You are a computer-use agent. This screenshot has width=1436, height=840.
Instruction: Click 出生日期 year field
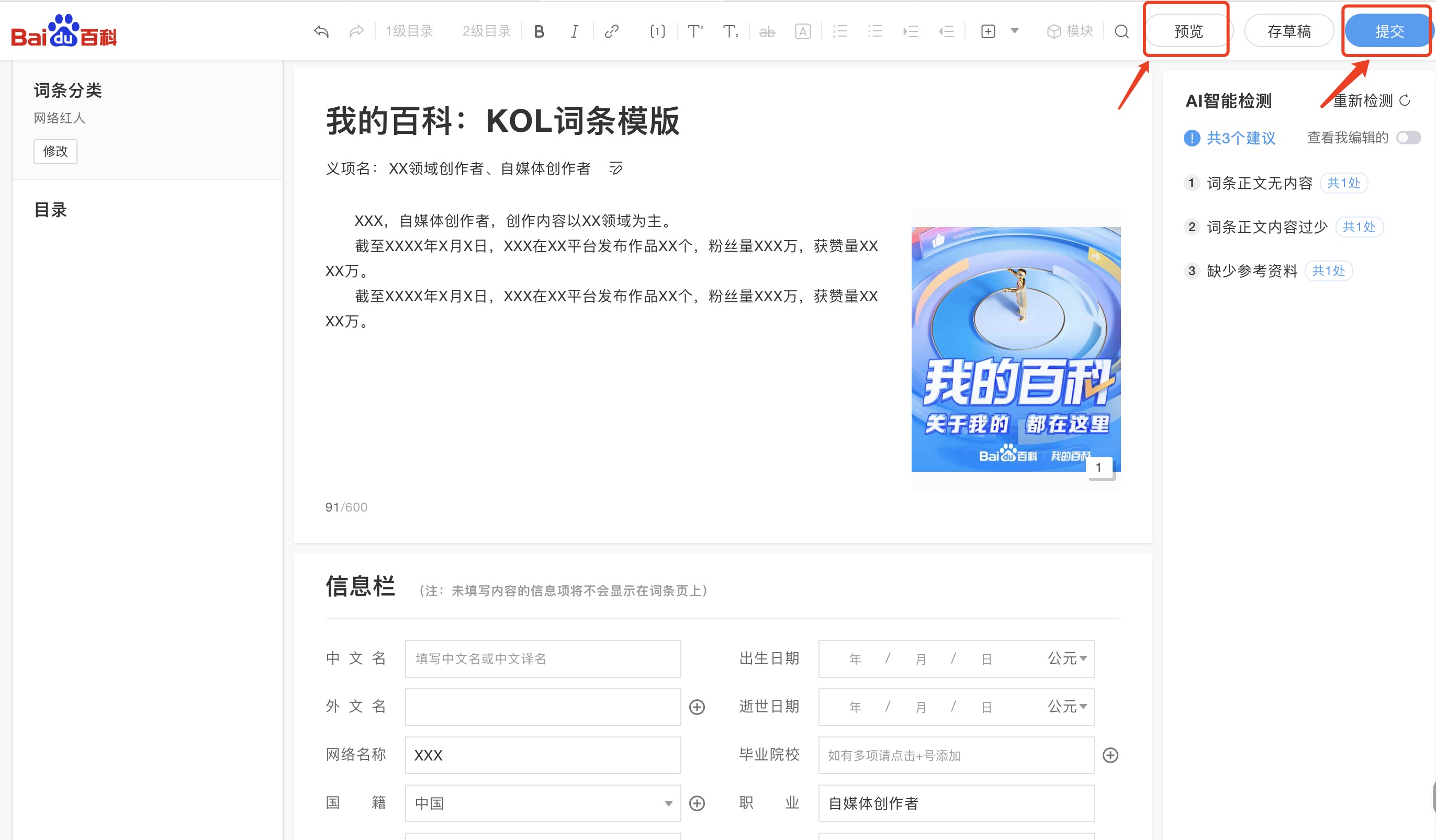point(855,659)
